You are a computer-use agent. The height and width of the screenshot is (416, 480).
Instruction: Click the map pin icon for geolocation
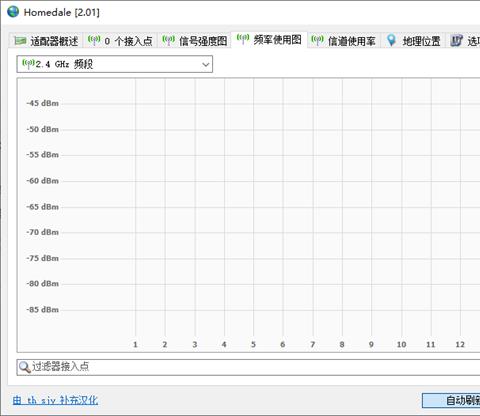coord(391,41)
